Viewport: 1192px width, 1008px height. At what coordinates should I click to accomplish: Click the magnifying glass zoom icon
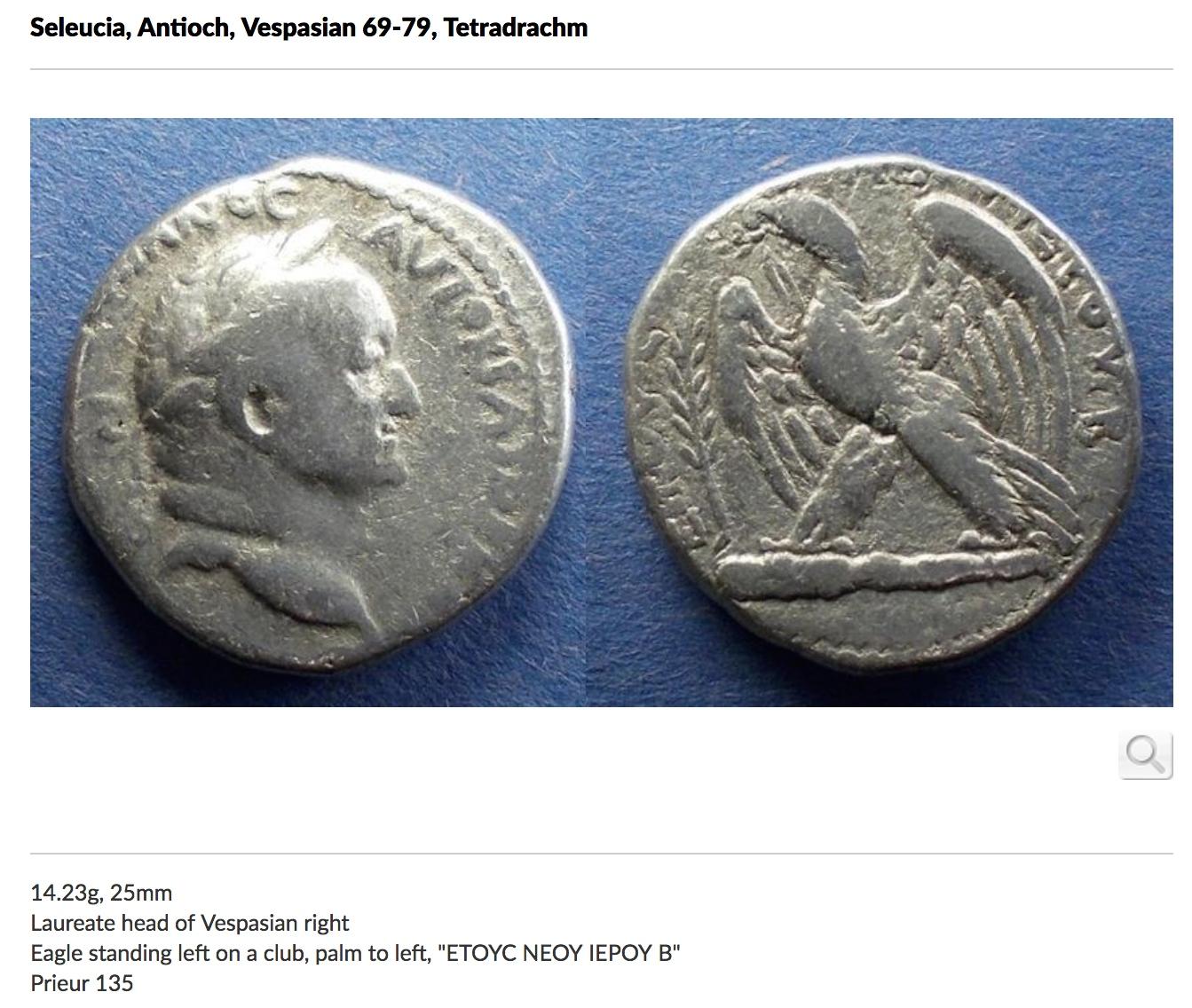[x=1145, y=756]
